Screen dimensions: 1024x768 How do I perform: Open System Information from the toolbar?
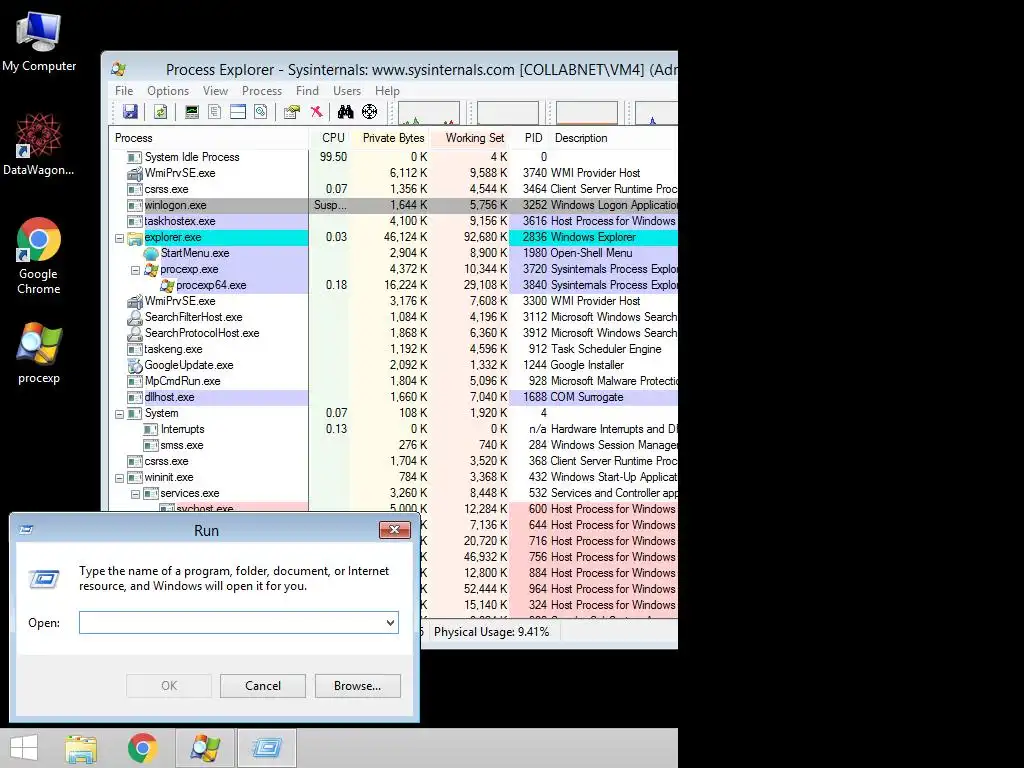point(191,112)
